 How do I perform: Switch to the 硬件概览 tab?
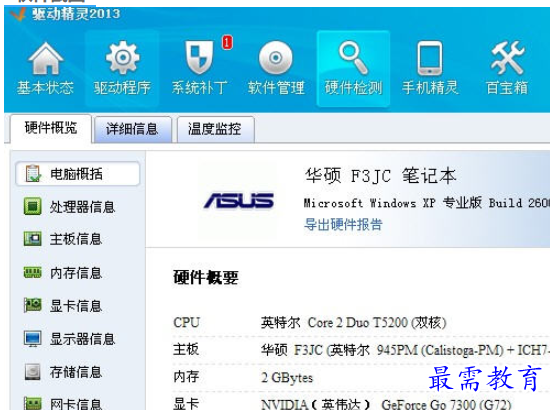(x=51, y=128)
